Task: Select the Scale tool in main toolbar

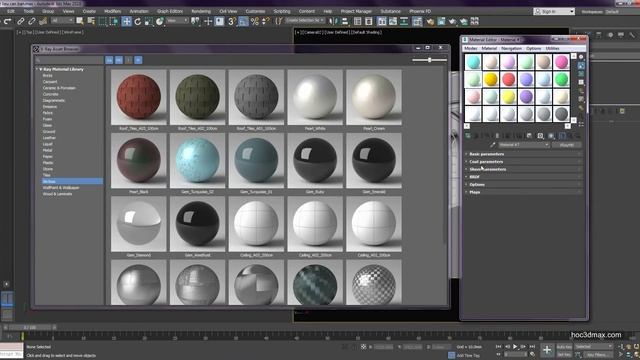Action: [149, 21]
